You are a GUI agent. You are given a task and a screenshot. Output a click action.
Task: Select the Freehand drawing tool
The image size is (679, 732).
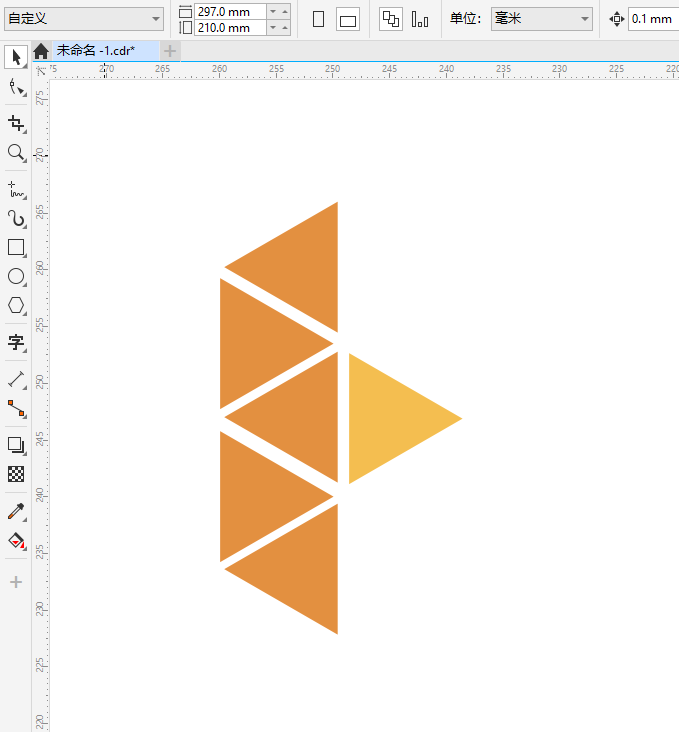click(16, 190)
